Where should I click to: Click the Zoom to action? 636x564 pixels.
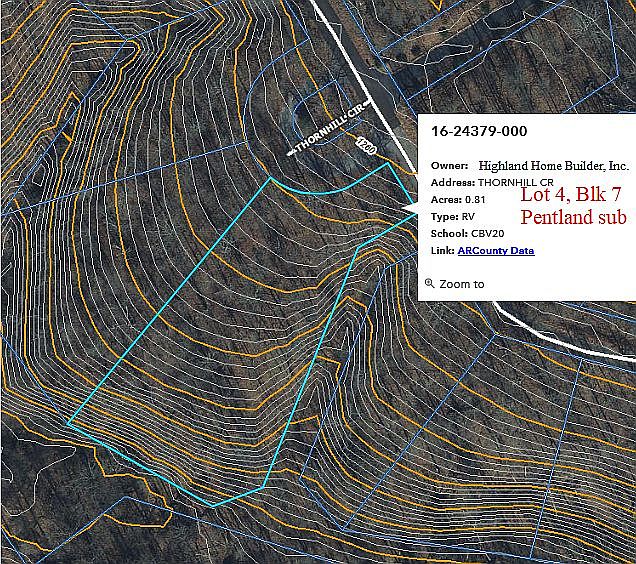tap(462, 284)
